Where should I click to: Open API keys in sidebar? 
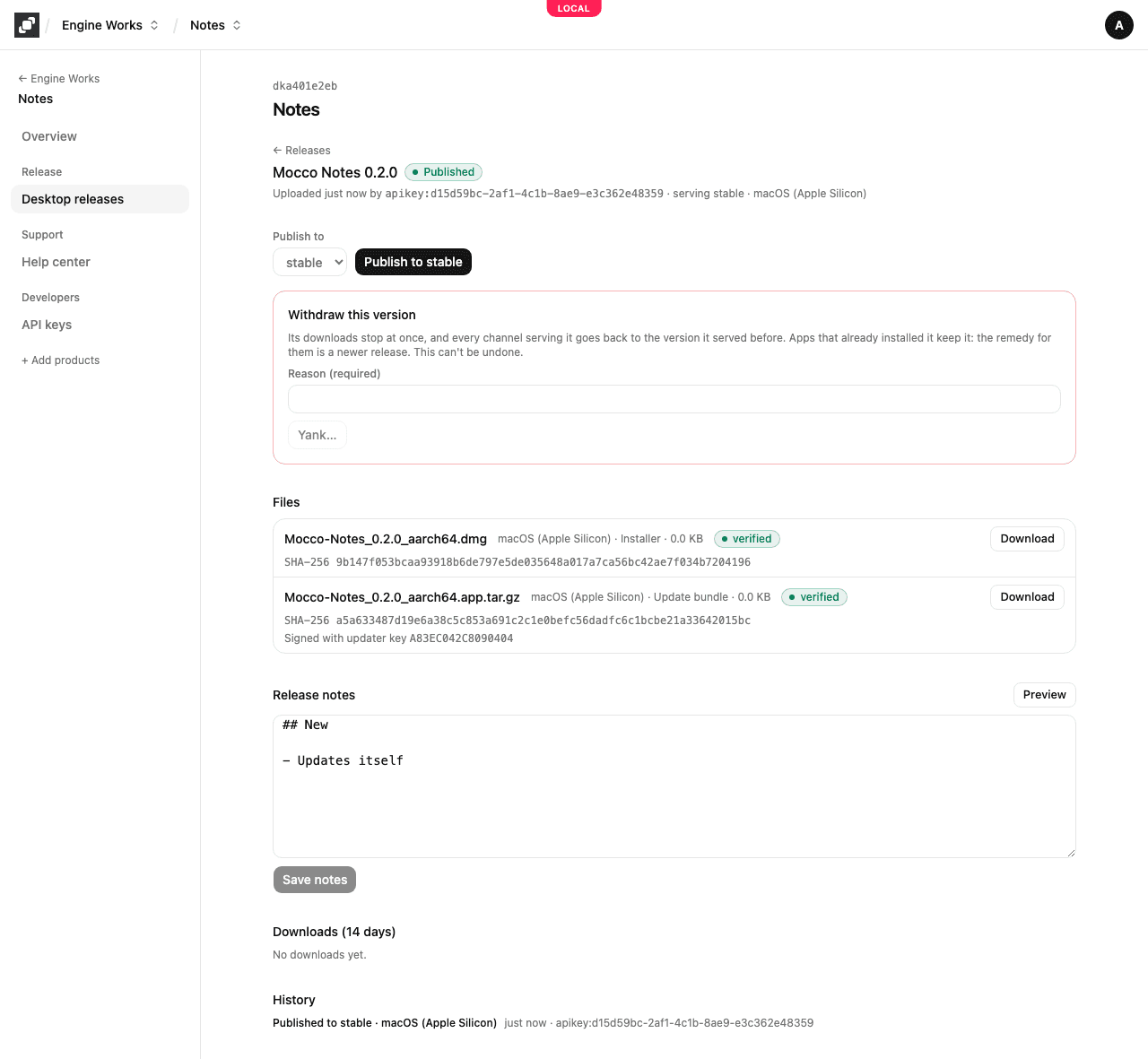point(47,325)
